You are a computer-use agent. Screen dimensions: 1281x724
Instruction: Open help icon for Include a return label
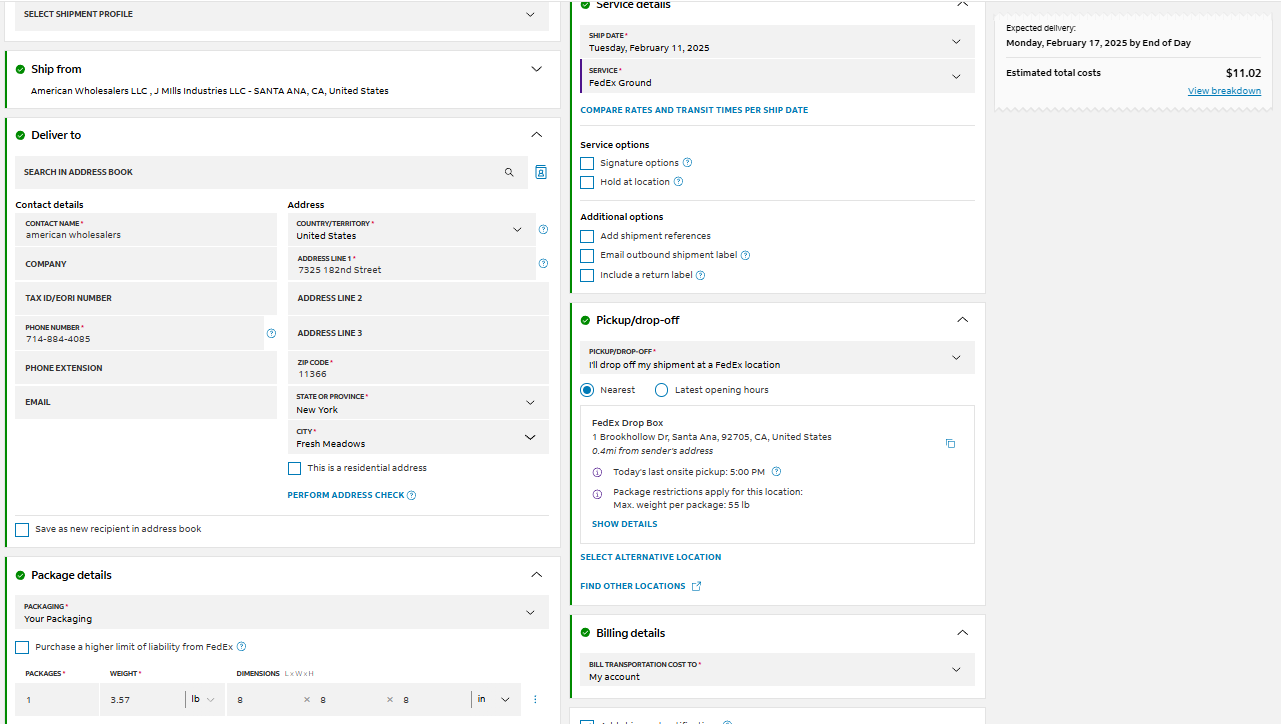(700, 275)
